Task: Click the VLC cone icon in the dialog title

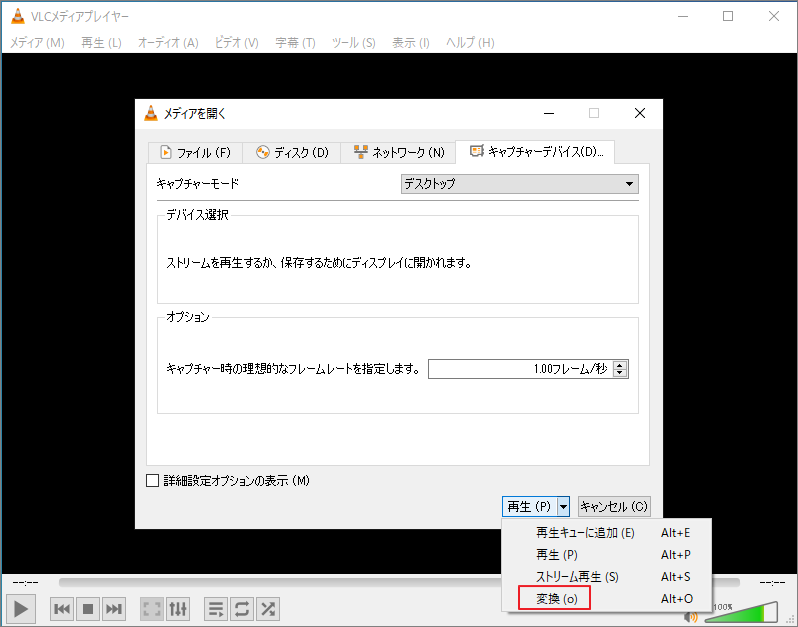Action: [x=151, y=113]
